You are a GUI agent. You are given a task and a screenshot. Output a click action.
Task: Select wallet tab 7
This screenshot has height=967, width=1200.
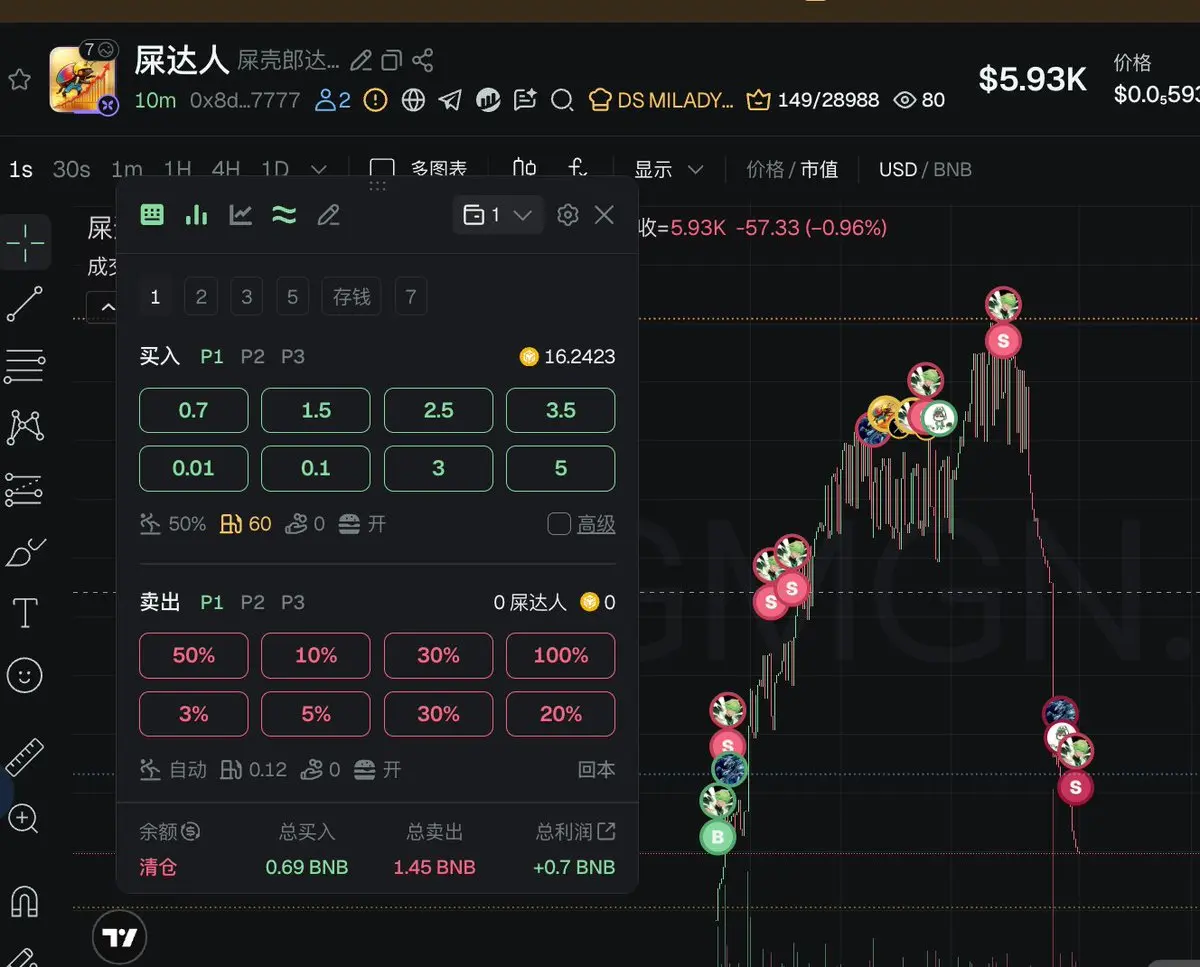point(411,297)
